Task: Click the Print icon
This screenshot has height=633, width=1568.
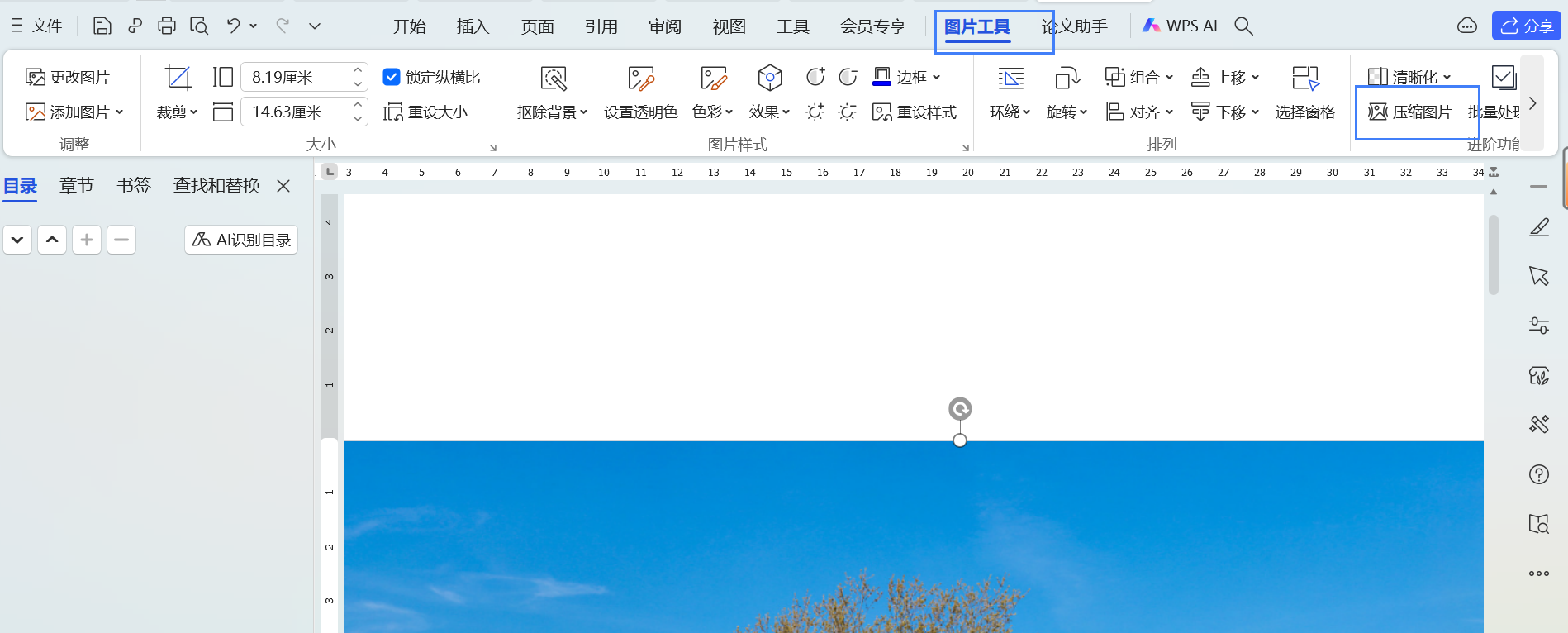Action: (x=167, y=26)
